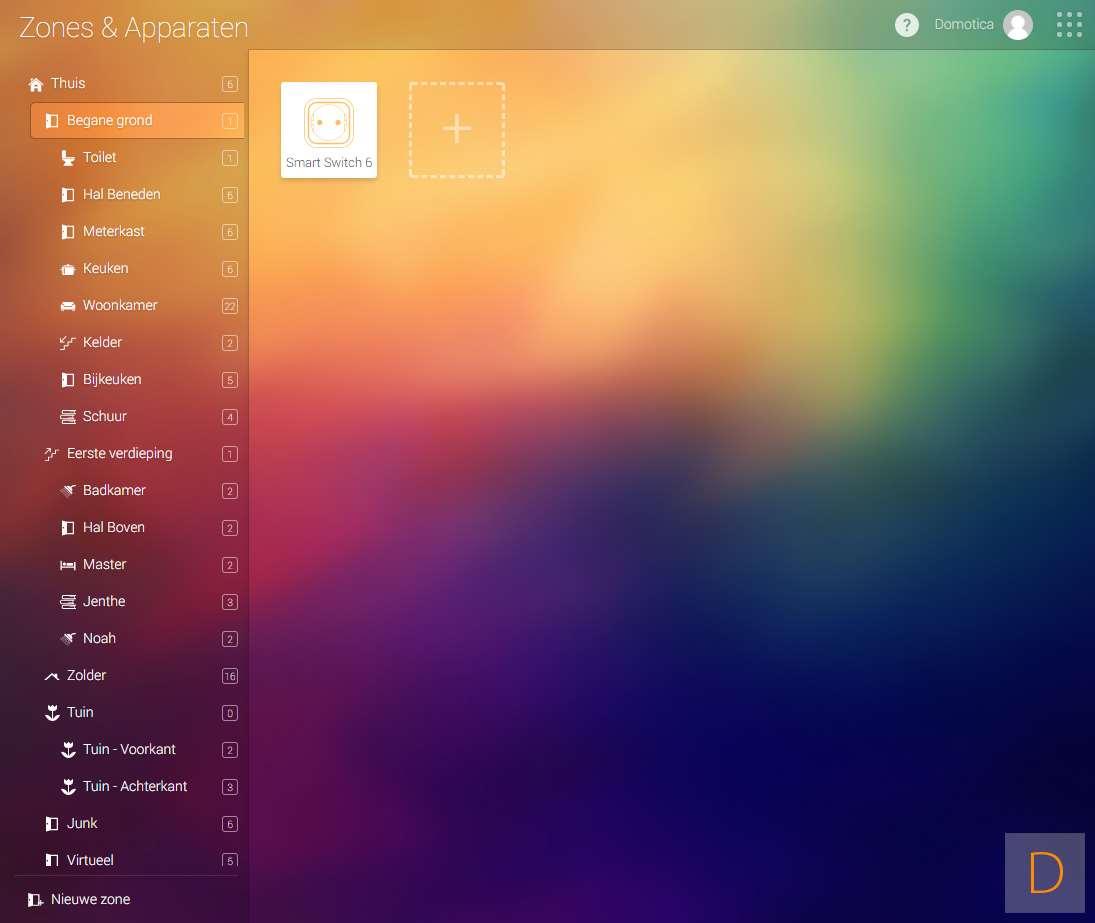1095x923 pixels.
Task: Click the Keuken cooking pot icon
Action: pyautogui.click(x=68, y=269)
